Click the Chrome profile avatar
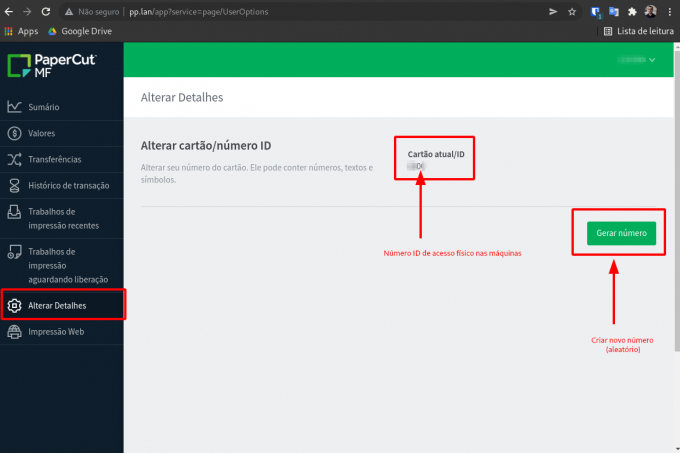Image resolution: width=680 pixels, height=453 pixels. coord(651,12)
